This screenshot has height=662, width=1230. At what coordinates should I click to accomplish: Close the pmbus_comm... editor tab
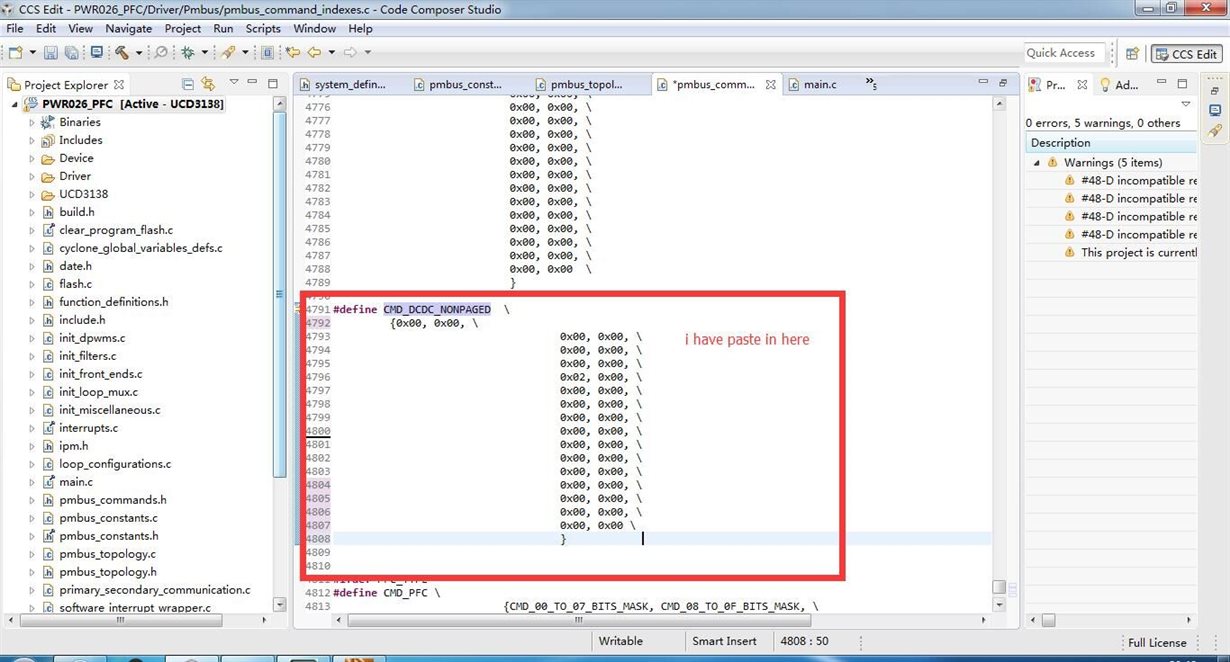tap(770, 85)
